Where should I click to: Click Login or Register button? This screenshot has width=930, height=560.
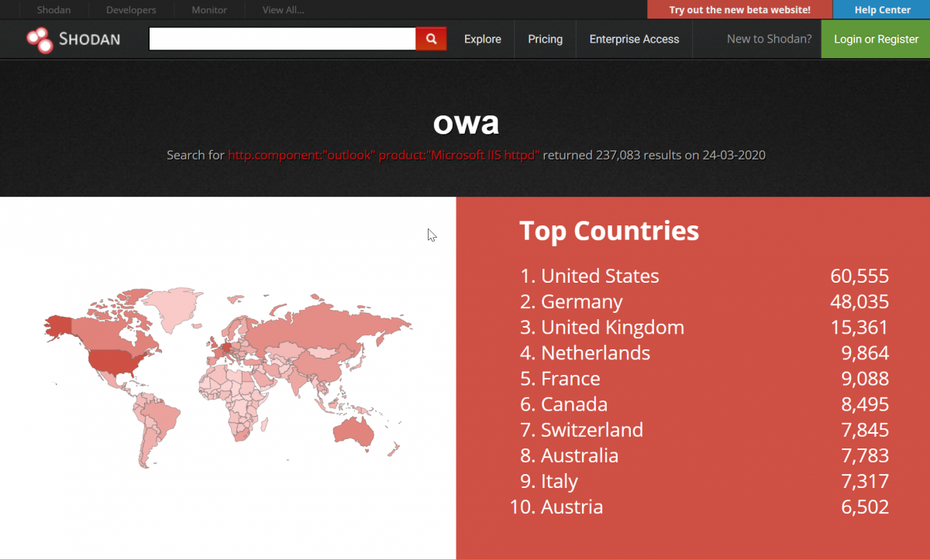[x=876, y=39]
